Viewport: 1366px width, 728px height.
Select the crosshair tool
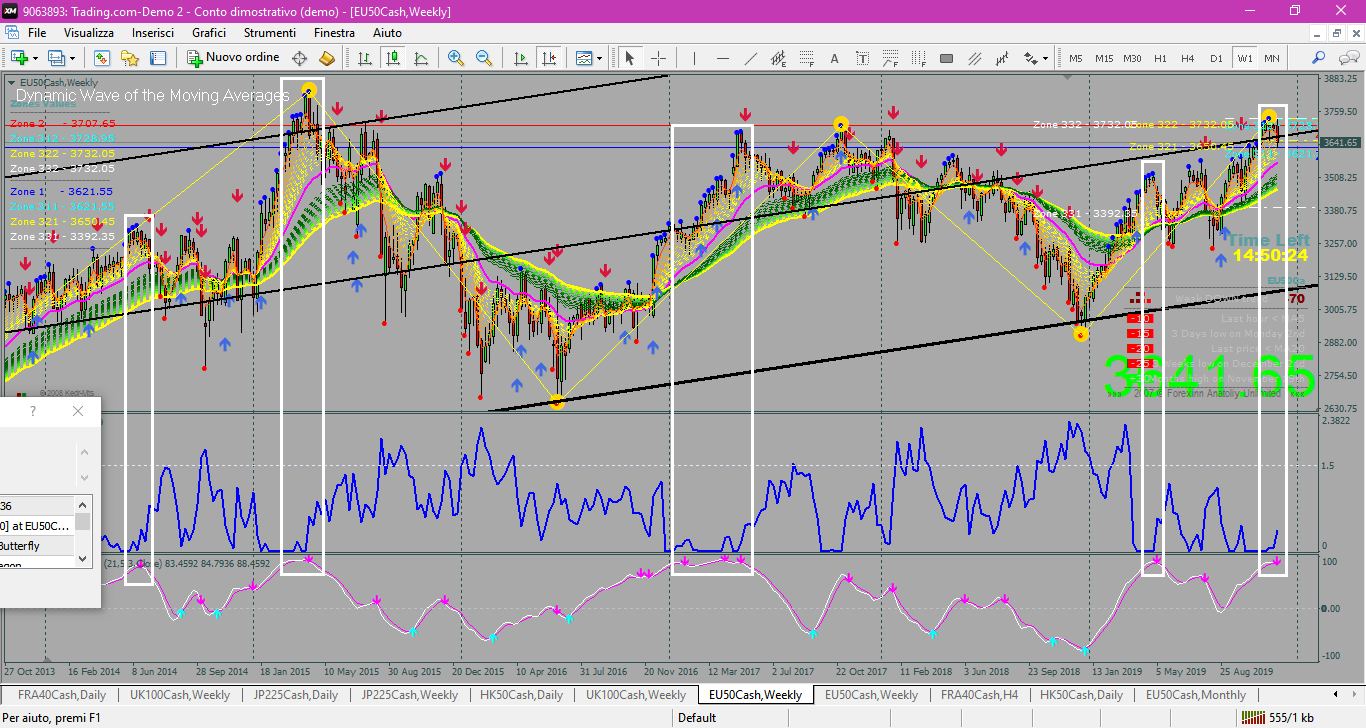tap(658, 58)
